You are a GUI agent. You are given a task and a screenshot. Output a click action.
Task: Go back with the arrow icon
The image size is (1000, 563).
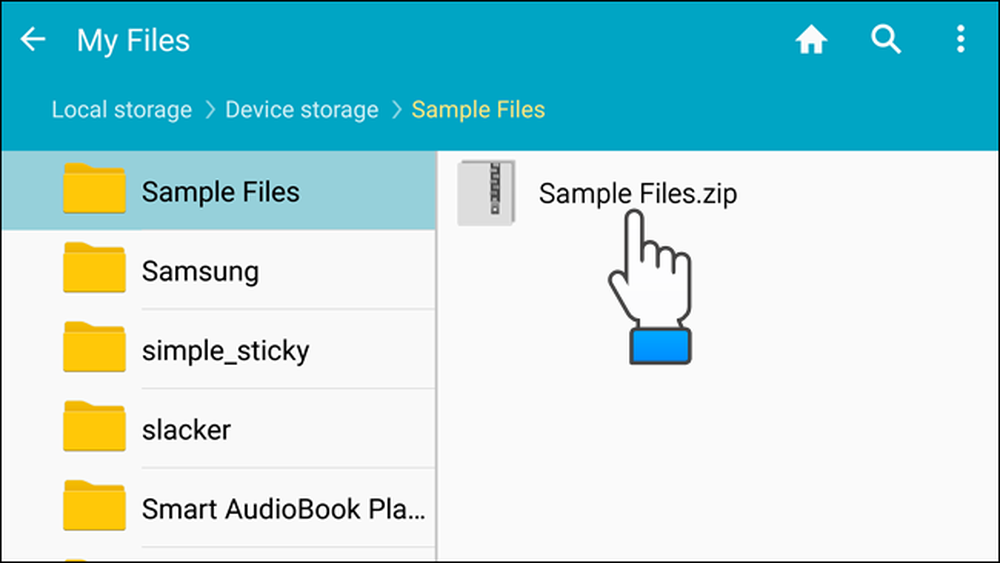(33, 40)
